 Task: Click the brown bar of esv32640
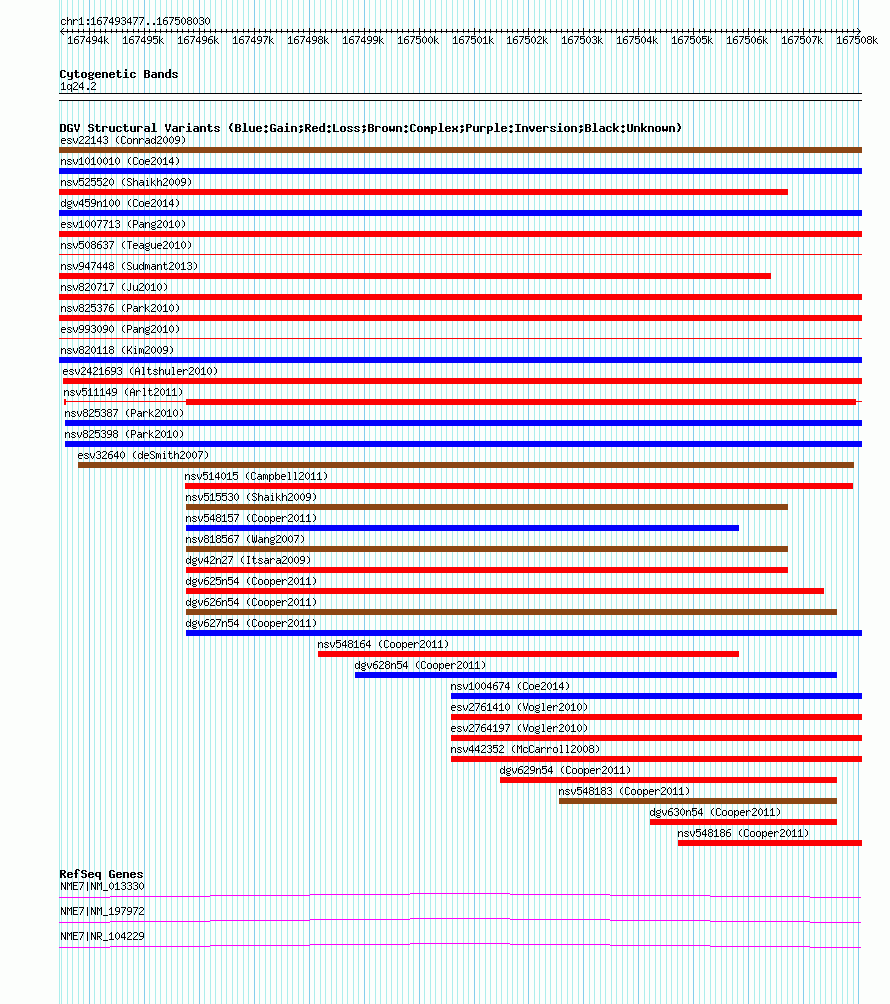(x=465, y=465)
